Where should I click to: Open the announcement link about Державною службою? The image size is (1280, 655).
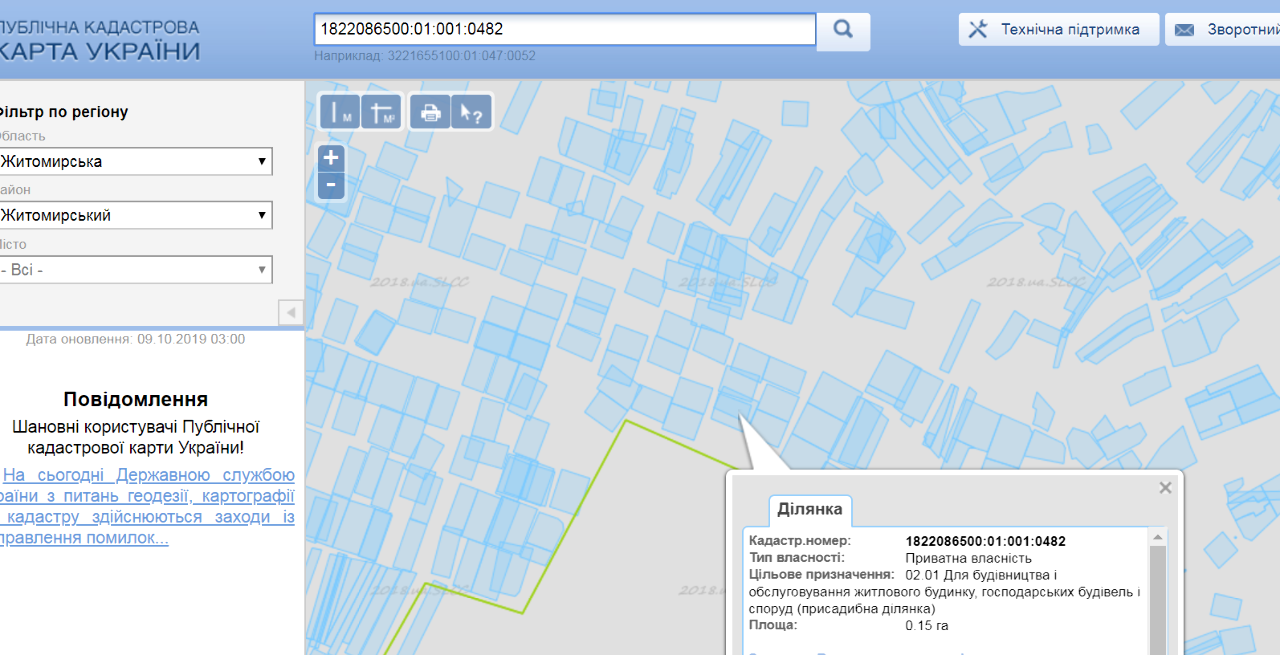pyautogui.click(x=147, y=506)
